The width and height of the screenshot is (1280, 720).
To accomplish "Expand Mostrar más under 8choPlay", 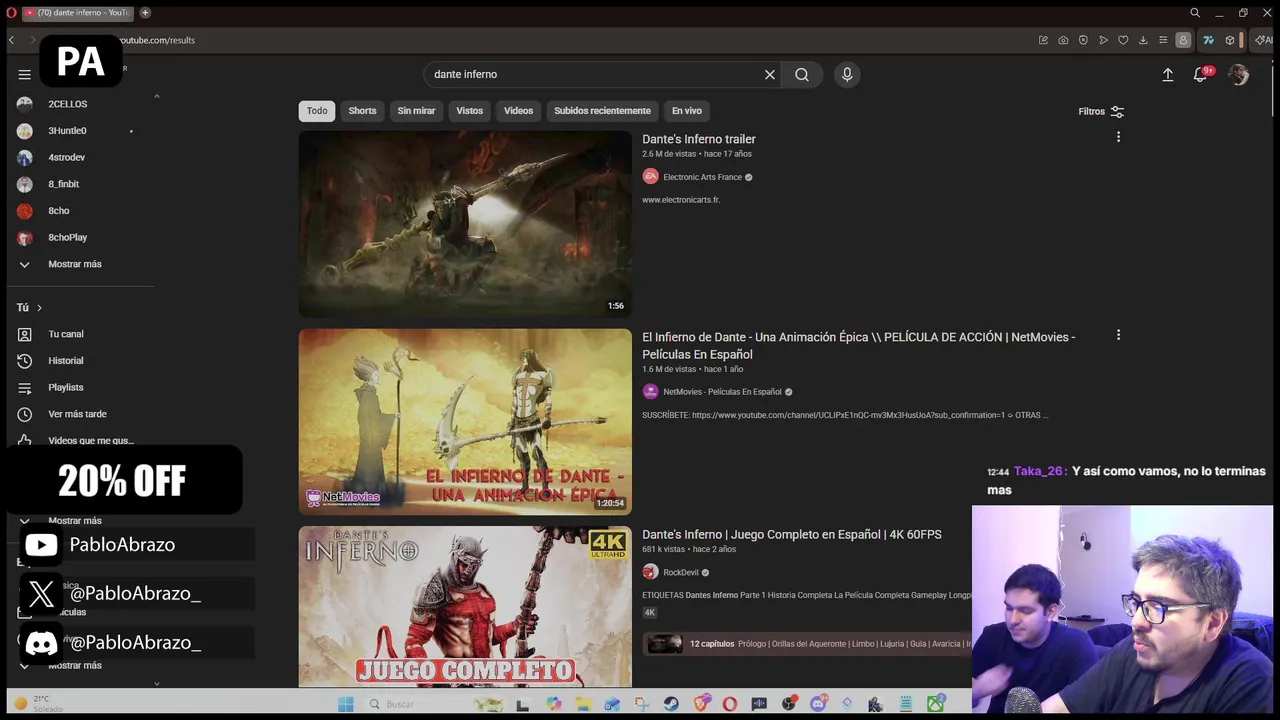I will pyautogui.click(x=75, y=264).
